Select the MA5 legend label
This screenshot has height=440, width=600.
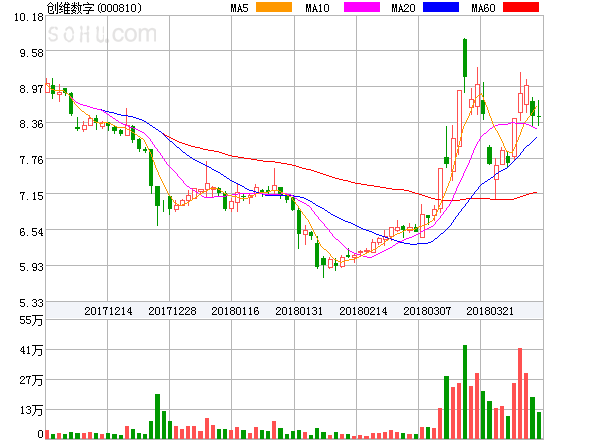(x=239, y=8)
